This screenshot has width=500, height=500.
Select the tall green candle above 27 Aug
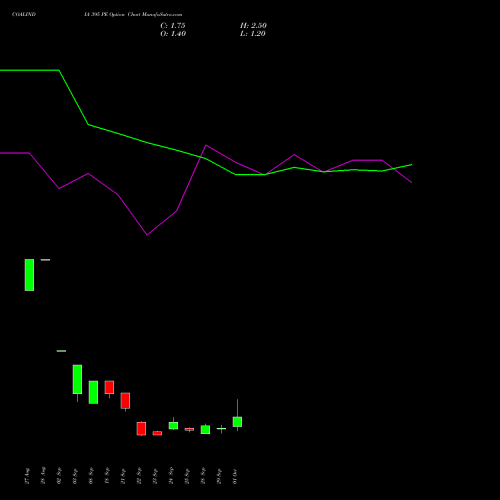[29, 275]
